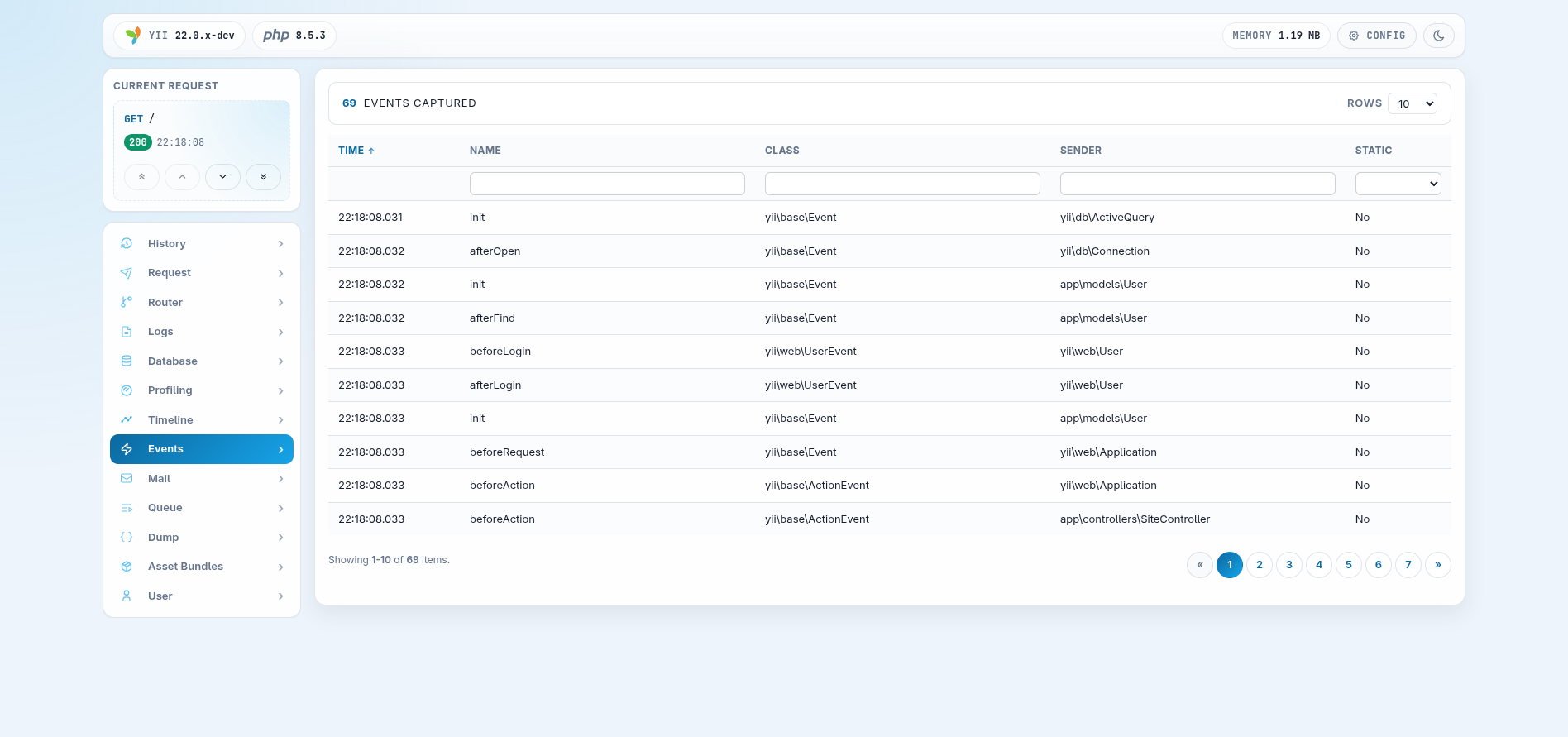The width and height of the screenshot is (1568, 737).
Task: Click the afterOpen event name
Action: pos(495,251)
